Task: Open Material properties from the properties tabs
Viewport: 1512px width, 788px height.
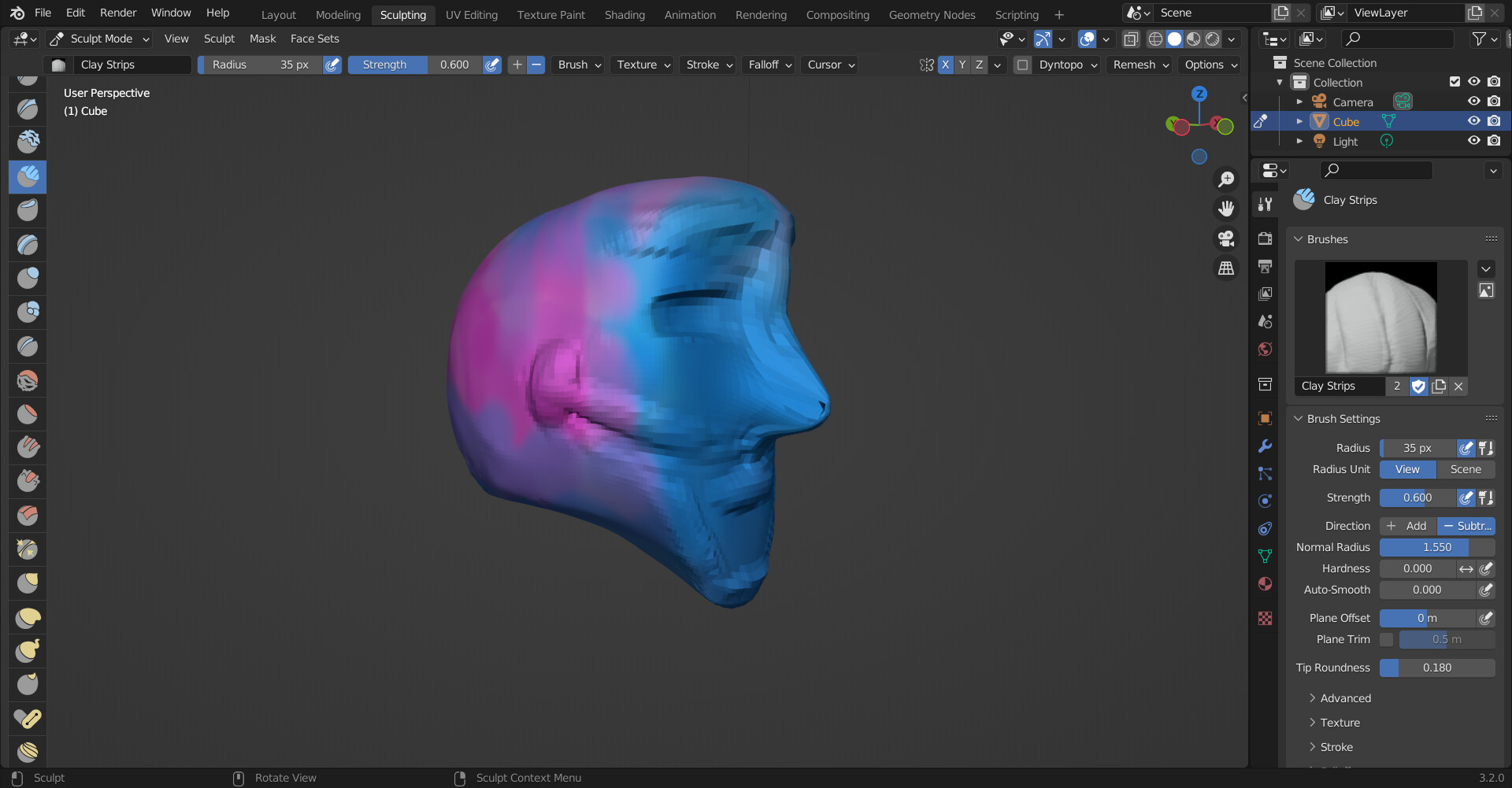Action: pos(1266,583)
